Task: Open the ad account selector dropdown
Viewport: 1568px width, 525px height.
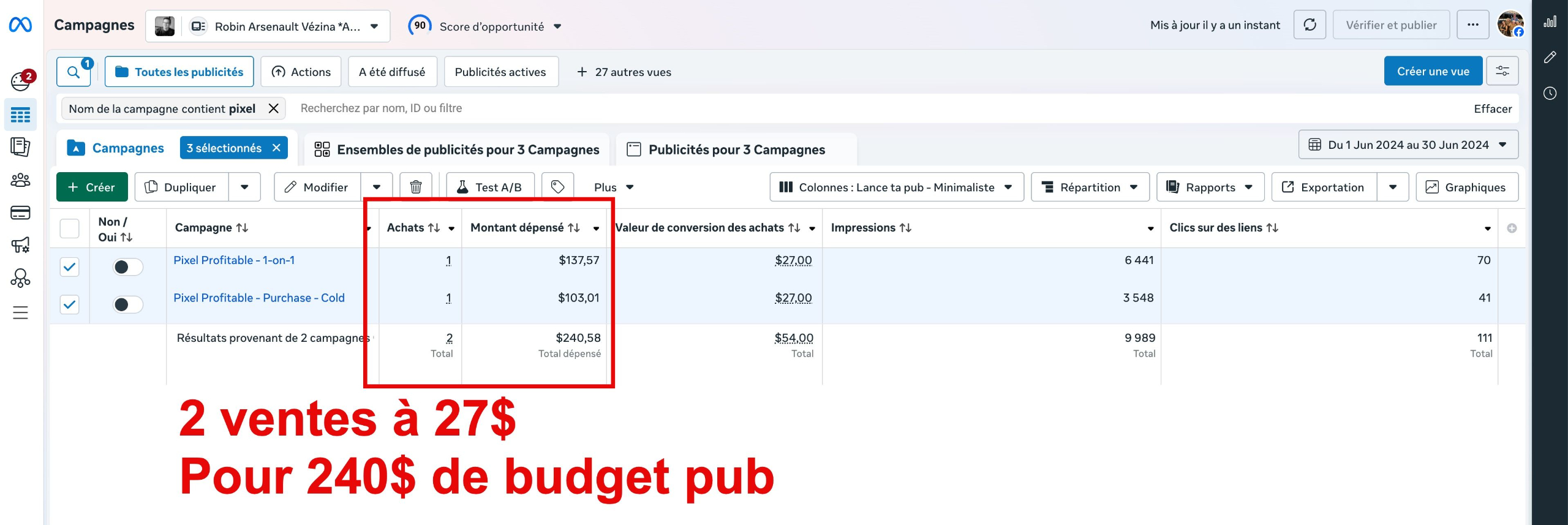Action: tap(268, 26)
